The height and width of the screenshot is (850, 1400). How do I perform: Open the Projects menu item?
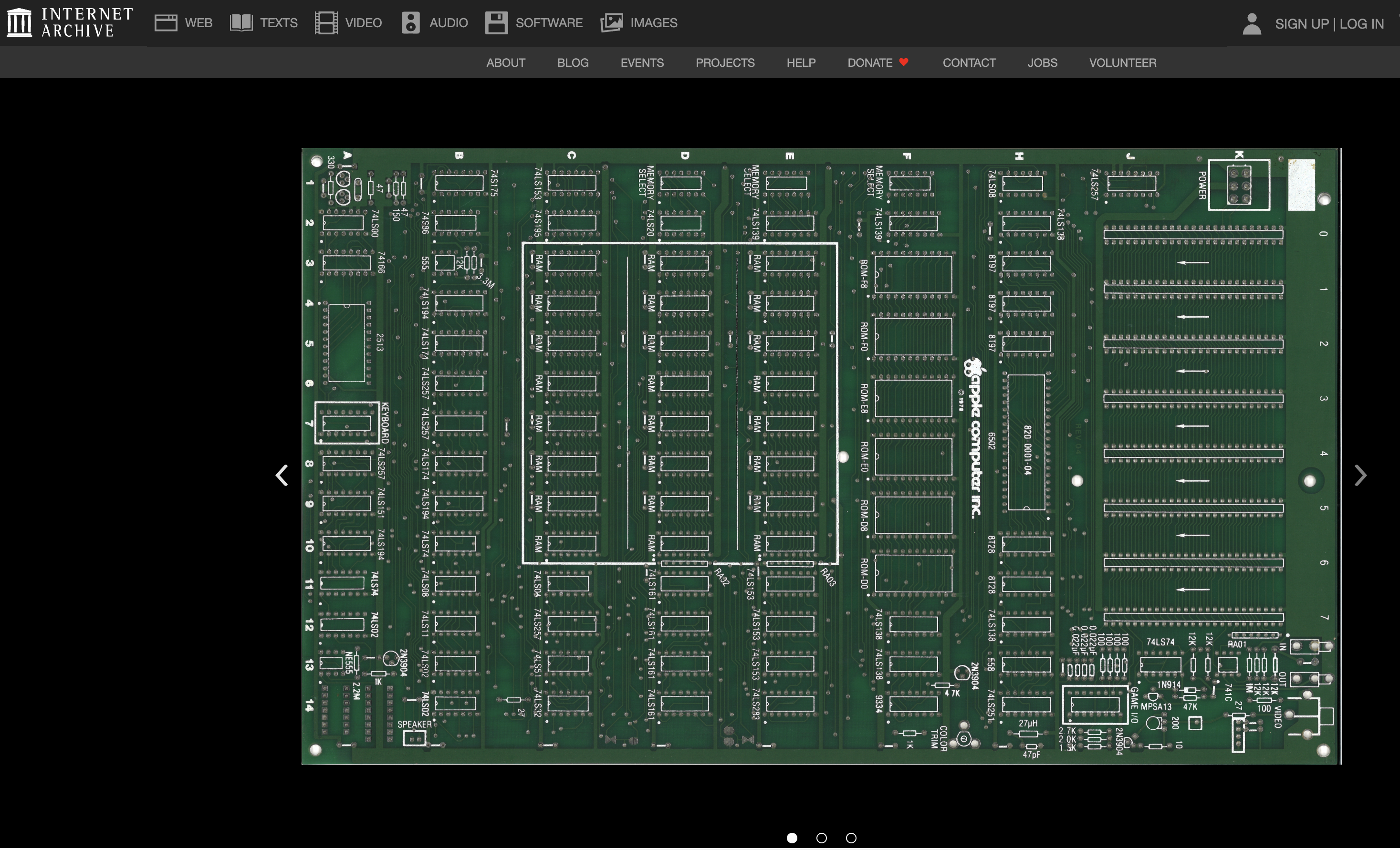(724, 62)
